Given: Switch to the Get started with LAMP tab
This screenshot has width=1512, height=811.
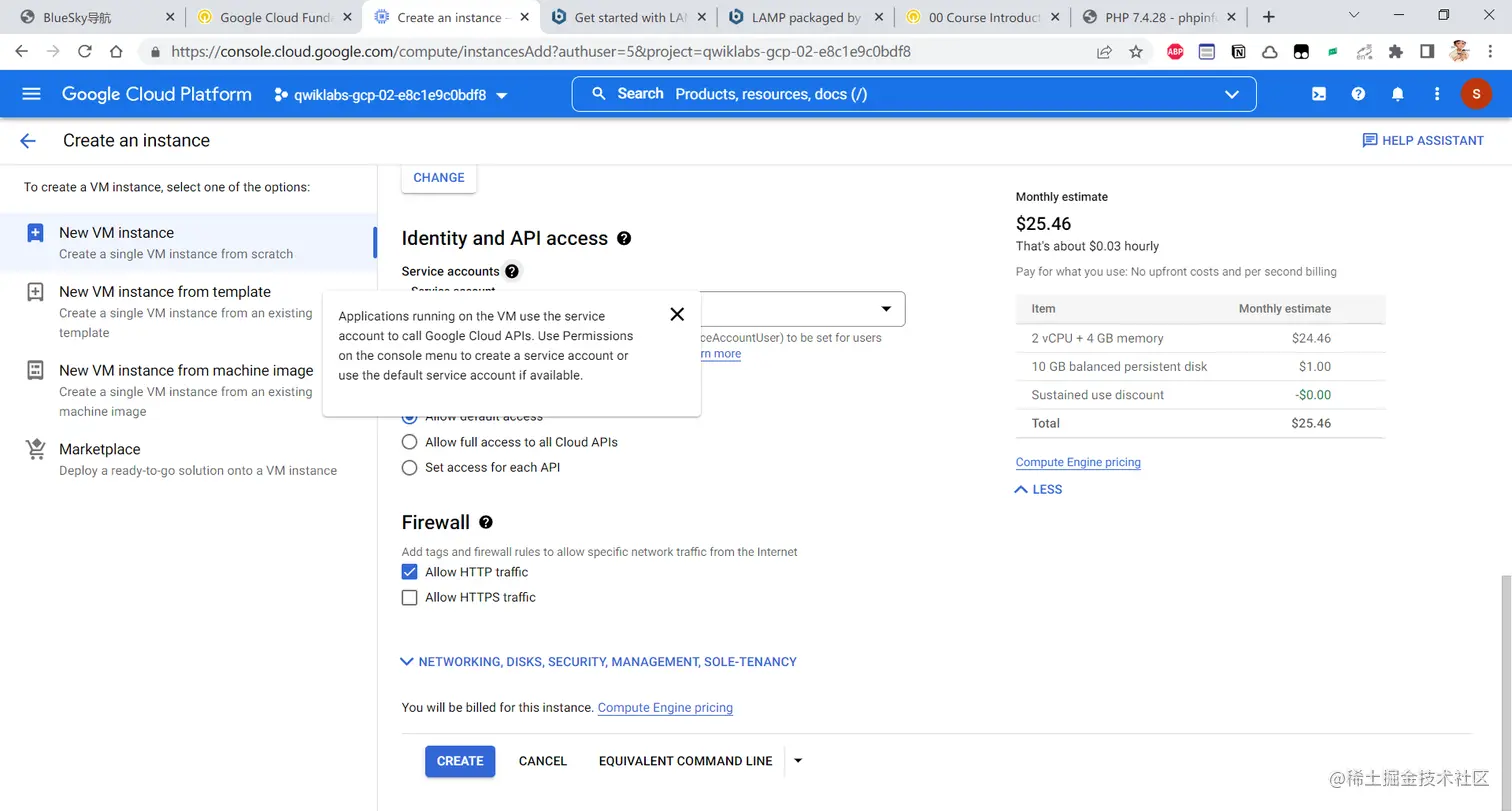Looking at the screenshot, I should pyautogui.click(x=629, y=18).
